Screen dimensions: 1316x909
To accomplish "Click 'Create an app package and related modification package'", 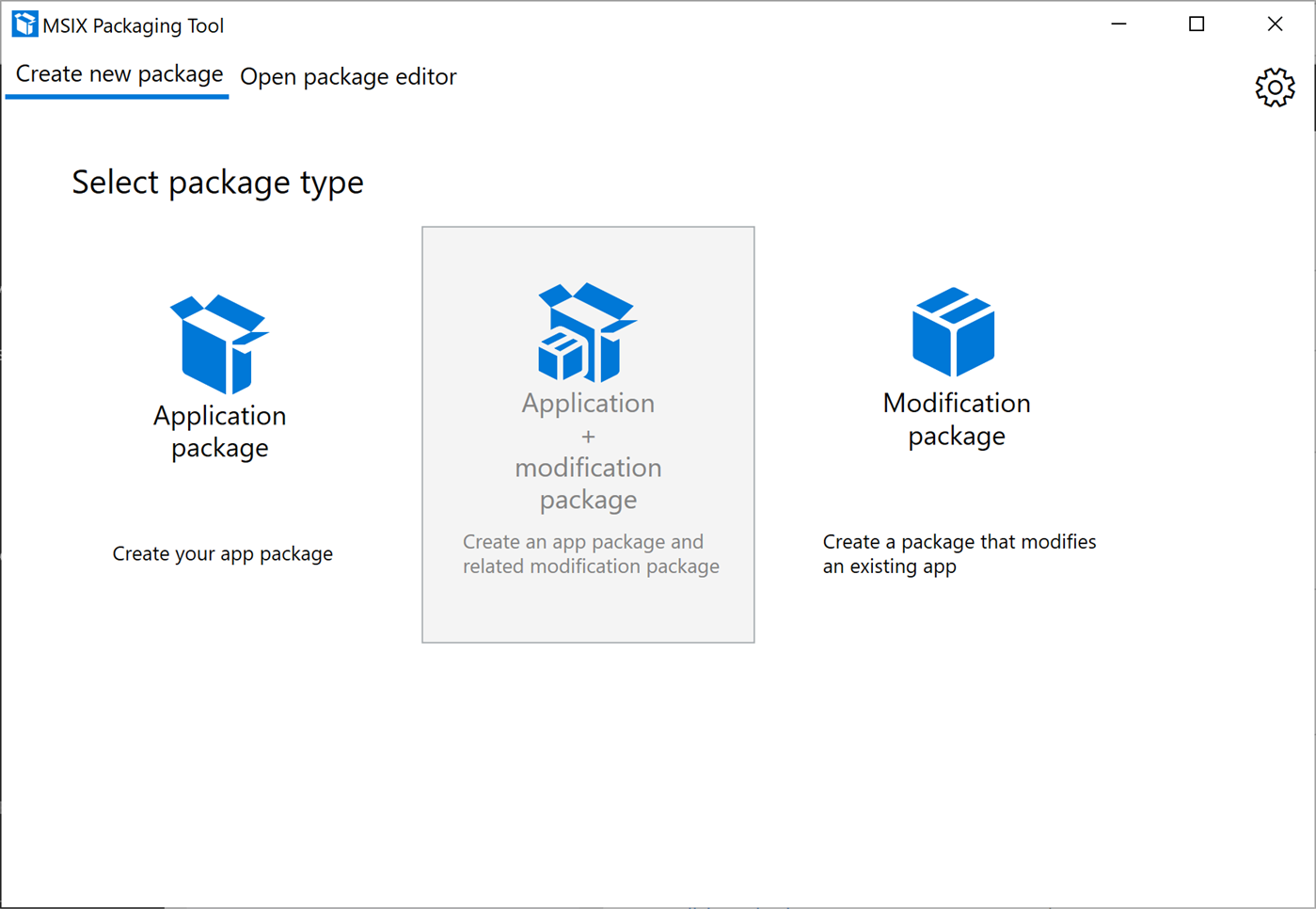I will [x=590, y=553].
